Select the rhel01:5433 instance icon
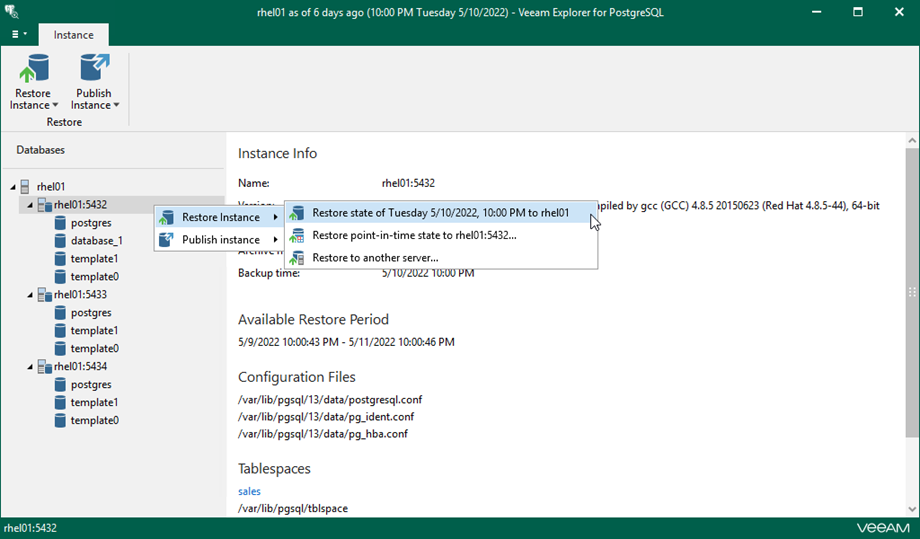The height and width of the screenshot is (539, 920). coord(45,294)
